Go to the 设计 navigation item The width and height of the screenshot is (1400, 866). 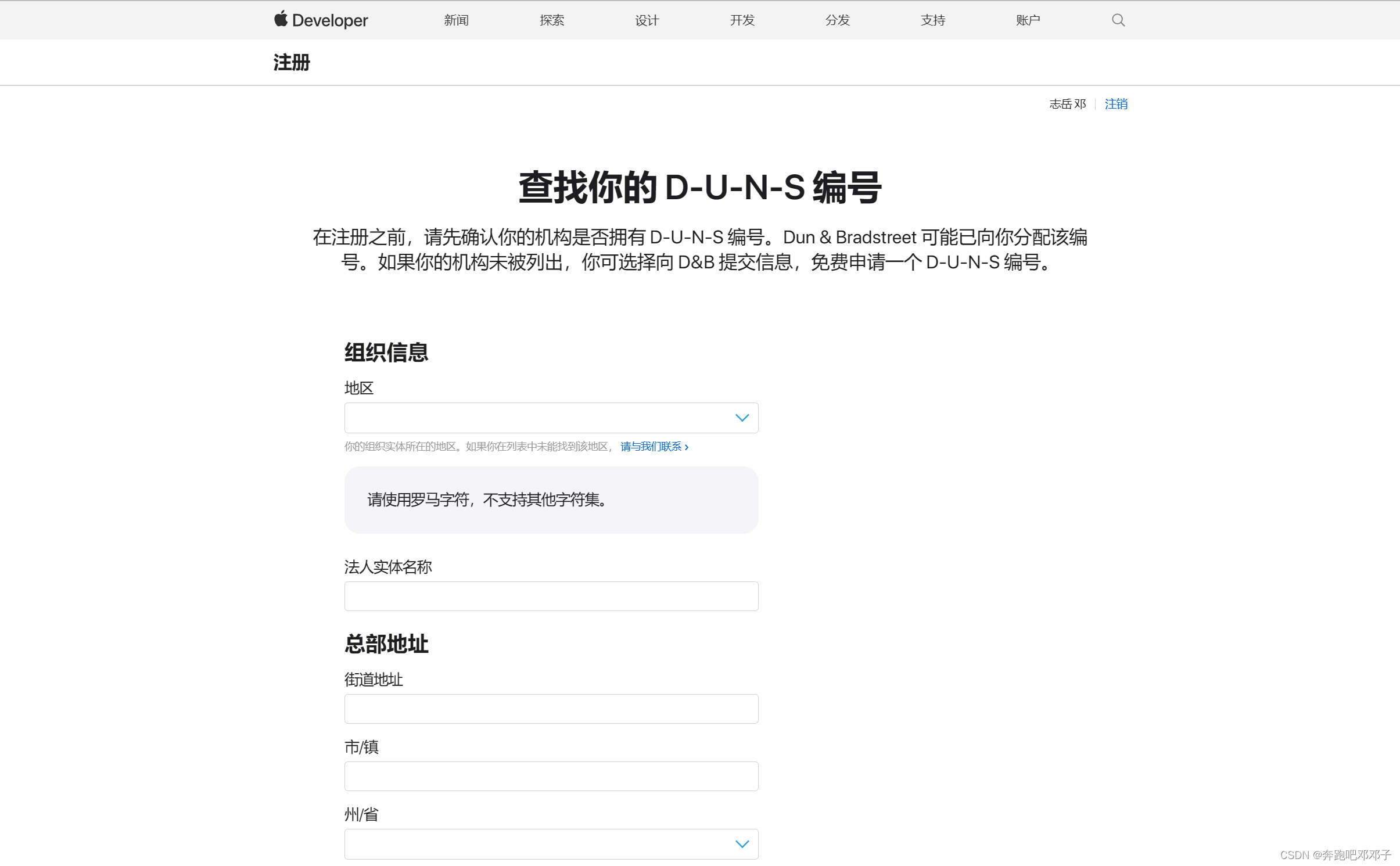coord(647,20)
